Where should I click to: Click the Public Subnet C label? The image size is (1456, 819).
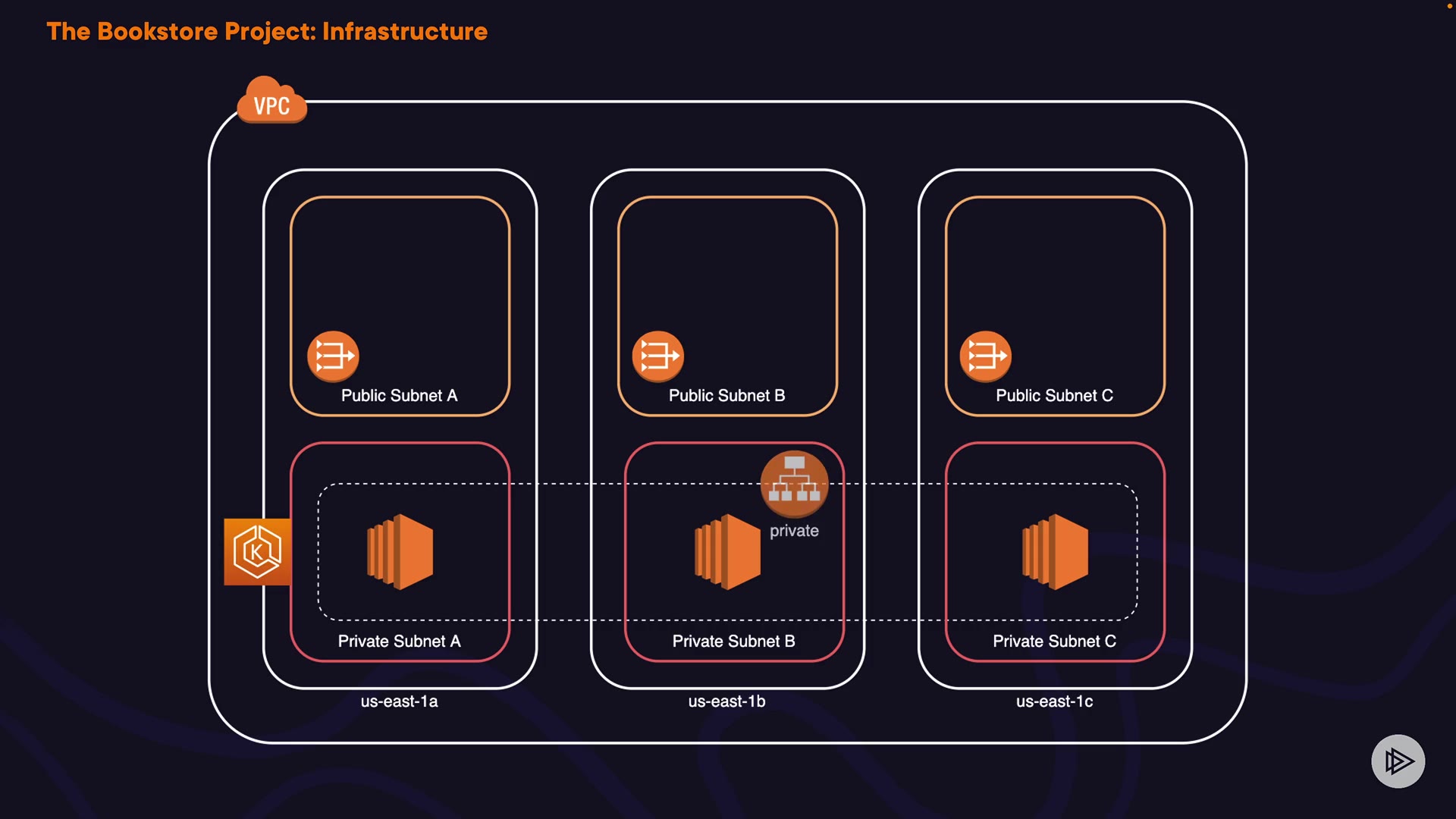point(1054,396)
